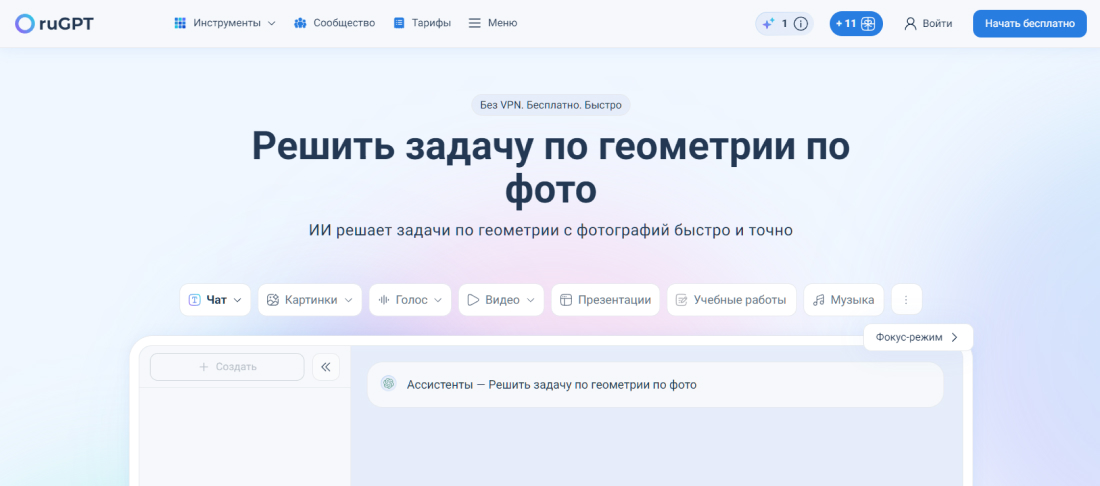The width and height of the screenshot is (1100, 486).
Task: Click the assistant icon in chat header
Action: (388, 384)
